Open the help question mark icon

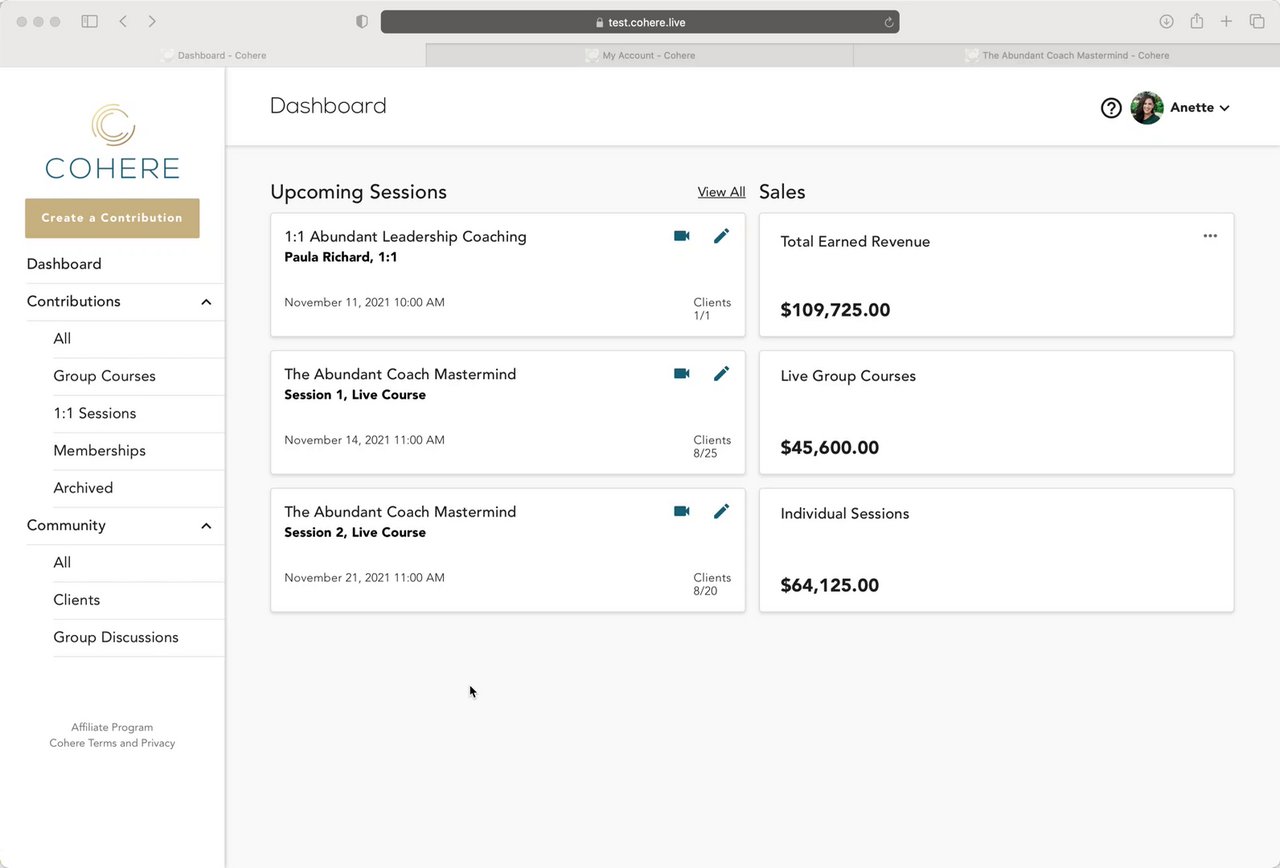(1111, 108)
